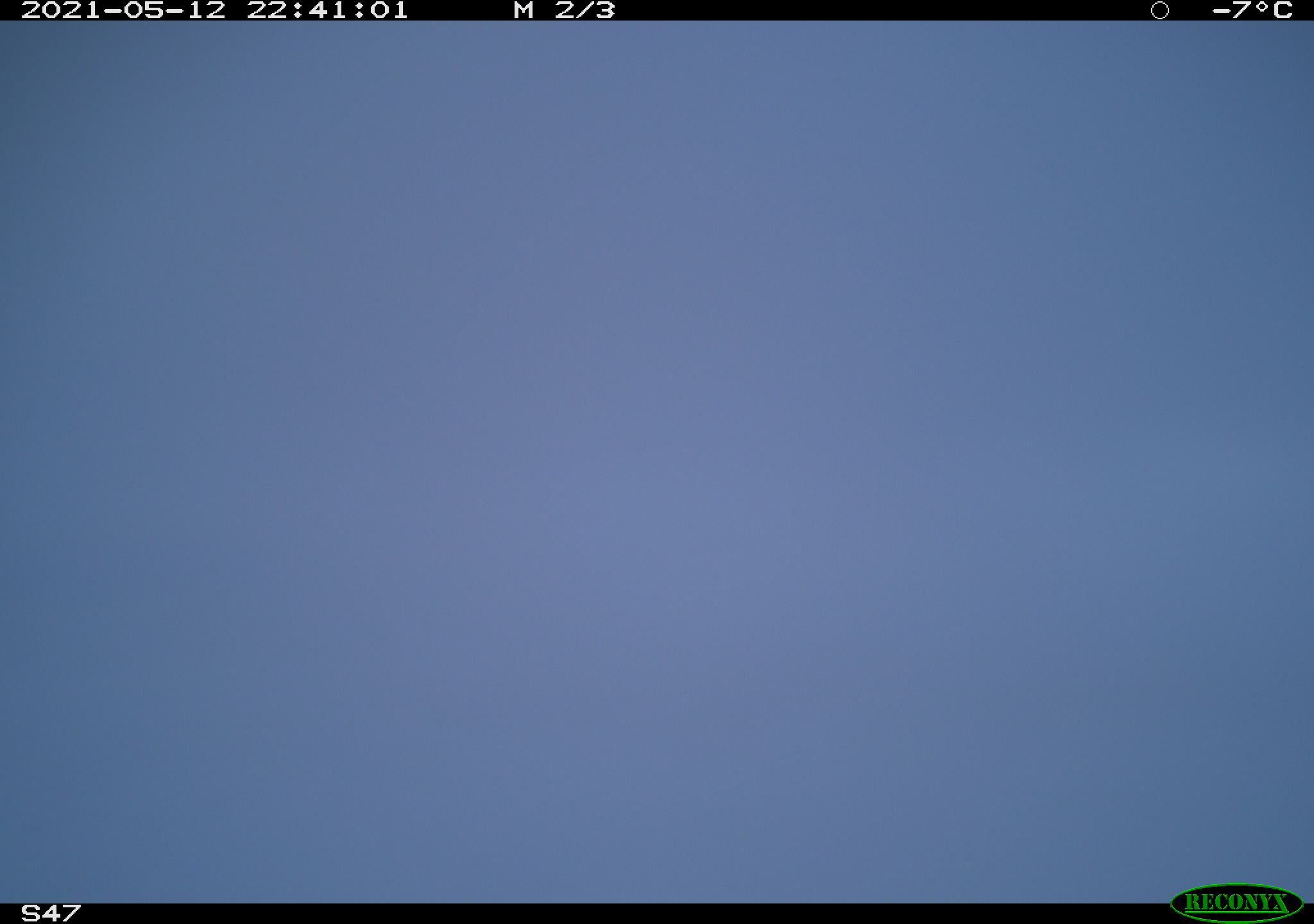Click the degree symbol in temperature reading
The image size is (1314, 924).
tap(1262, 6)
